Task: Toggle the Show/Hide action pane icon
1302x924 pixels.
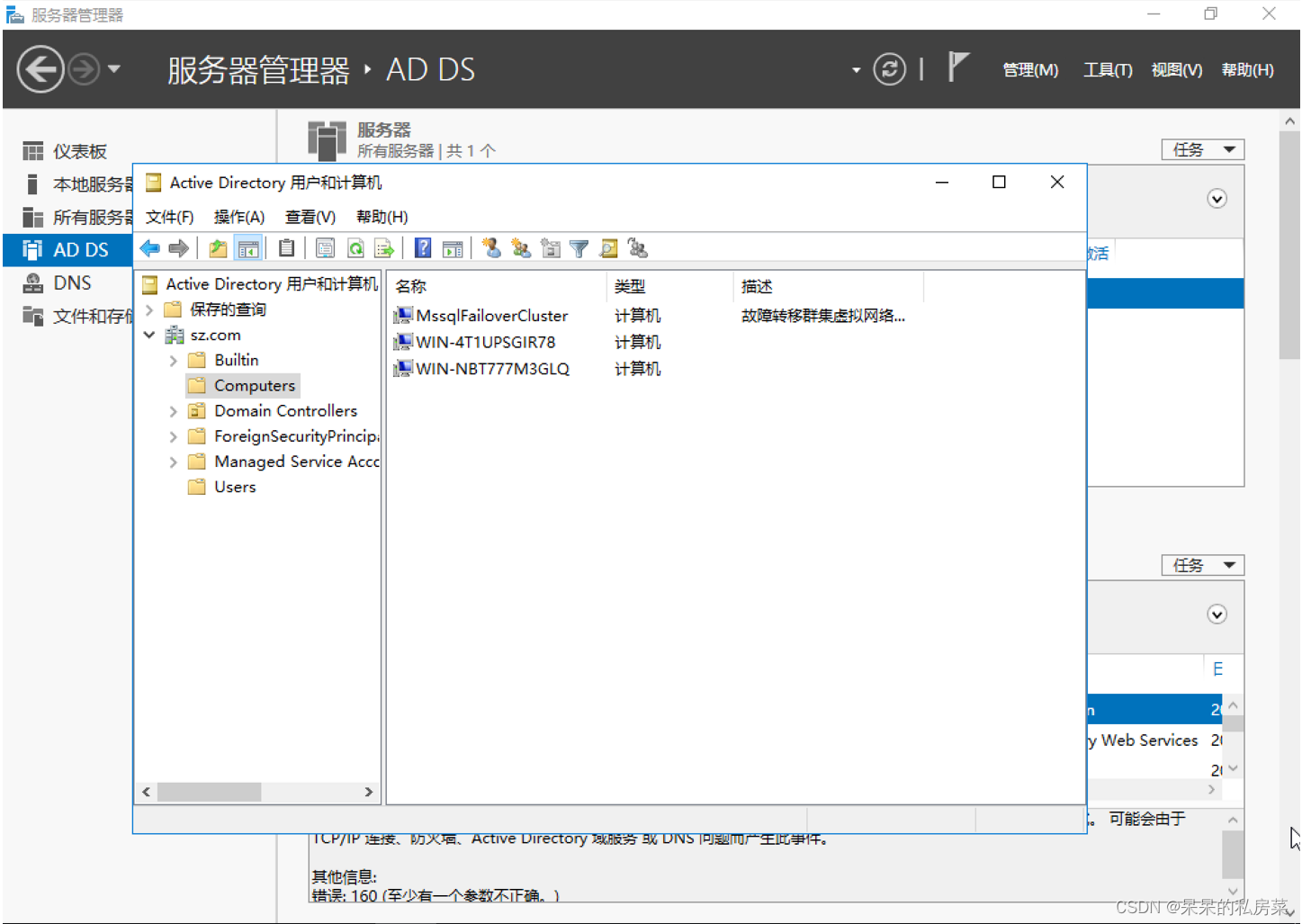Action: point(453,248)
